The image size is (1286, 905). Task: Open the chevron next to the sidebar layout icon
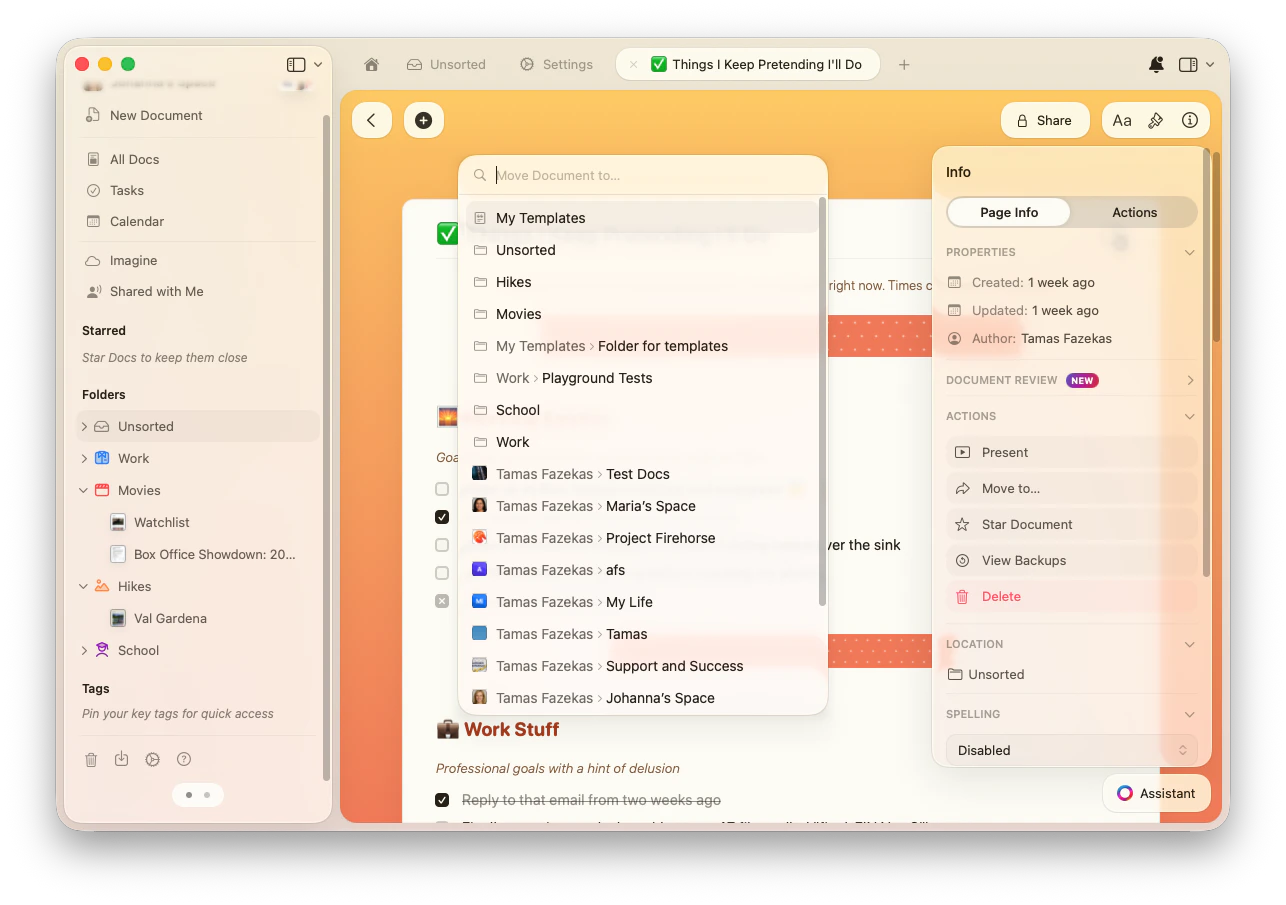click(x=318, y=64)
